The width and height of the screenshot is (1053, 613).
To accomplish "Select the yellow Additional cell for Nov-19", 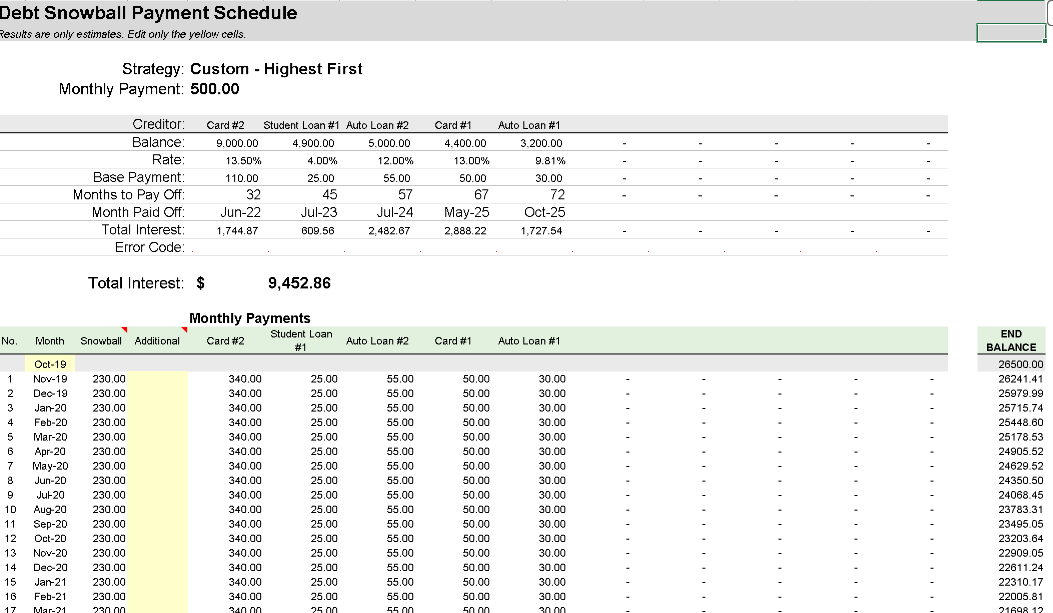I will 158,379.
